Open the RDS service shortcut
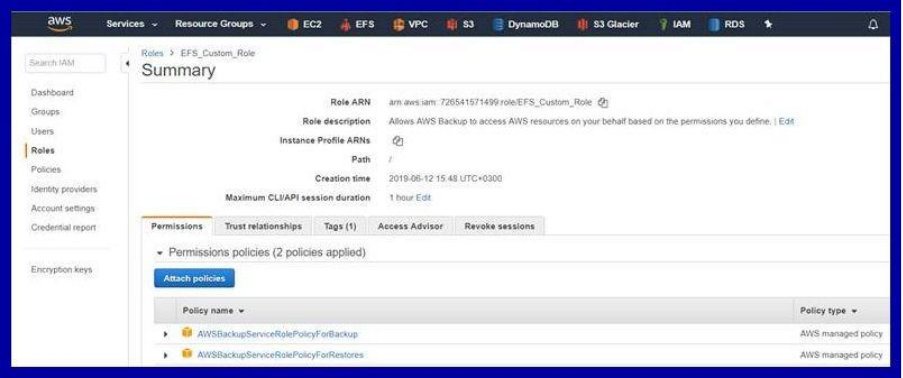 tap(727, 24)
